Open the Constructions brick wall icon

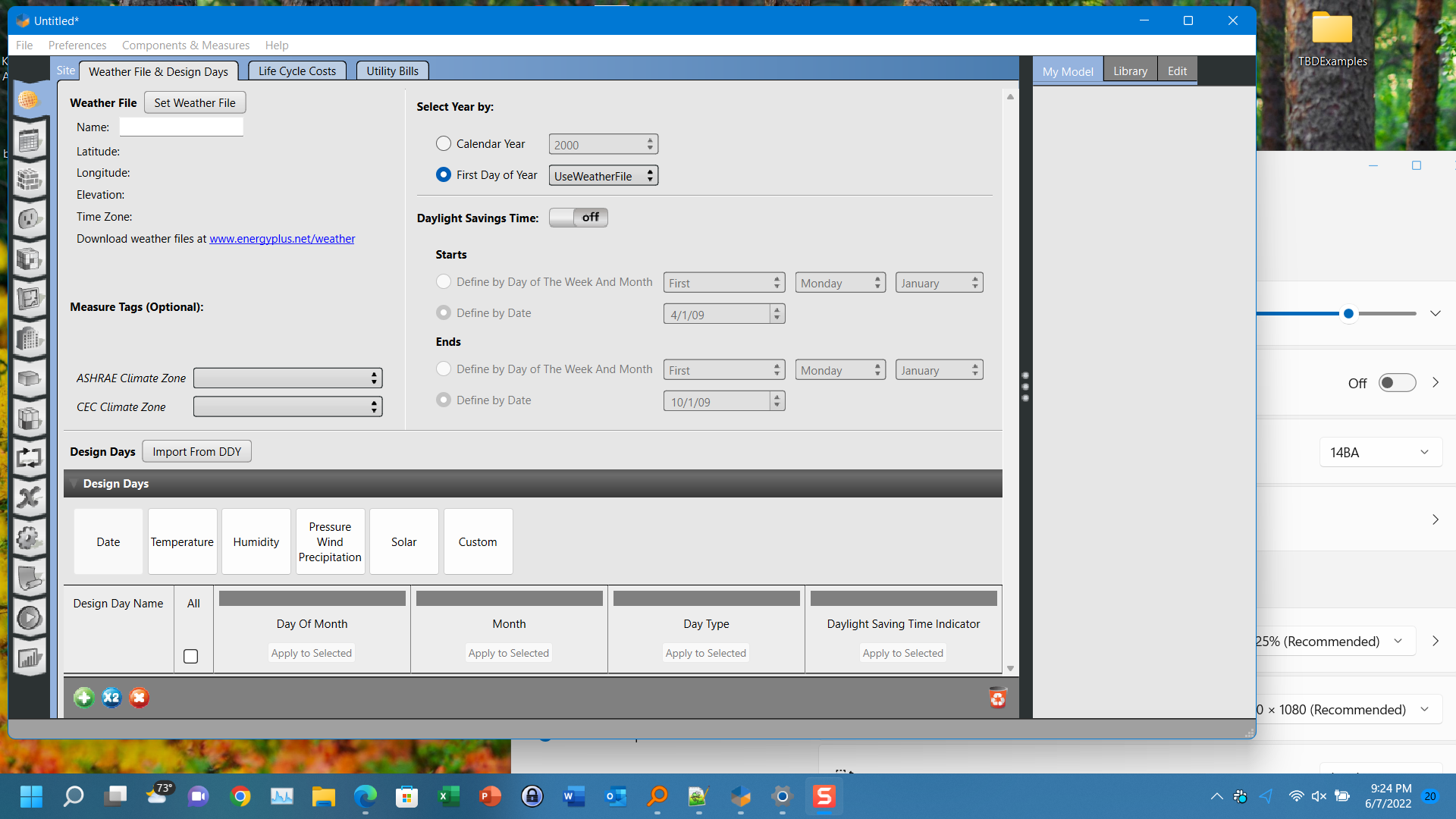(30, 180)
